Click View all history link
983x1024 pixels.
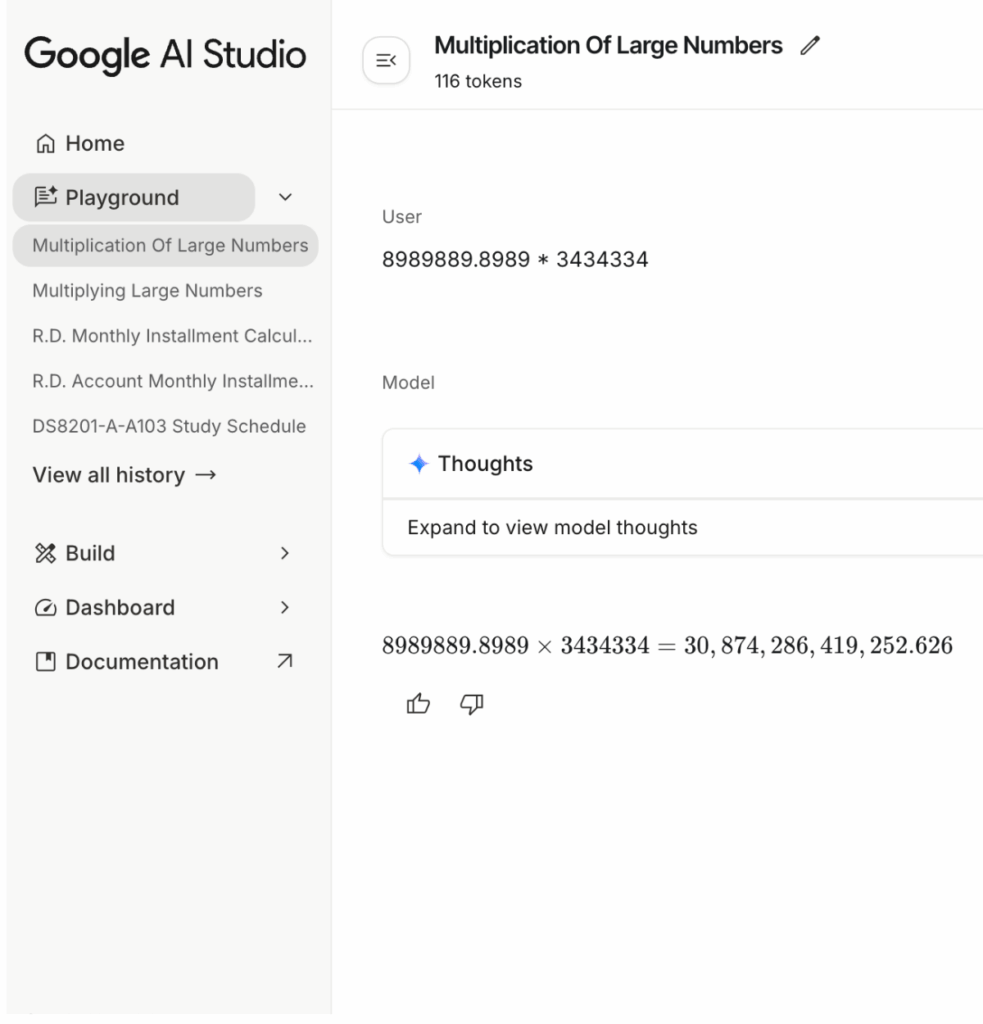tap(124, 475)
